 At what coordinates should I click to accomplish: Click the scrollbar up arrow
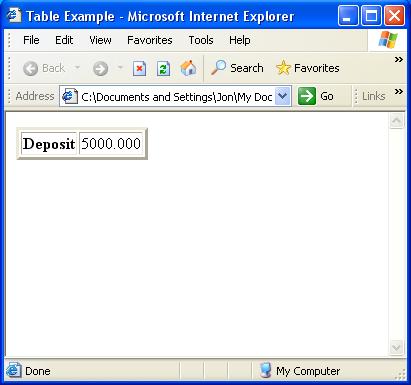[x=396, y=121]
